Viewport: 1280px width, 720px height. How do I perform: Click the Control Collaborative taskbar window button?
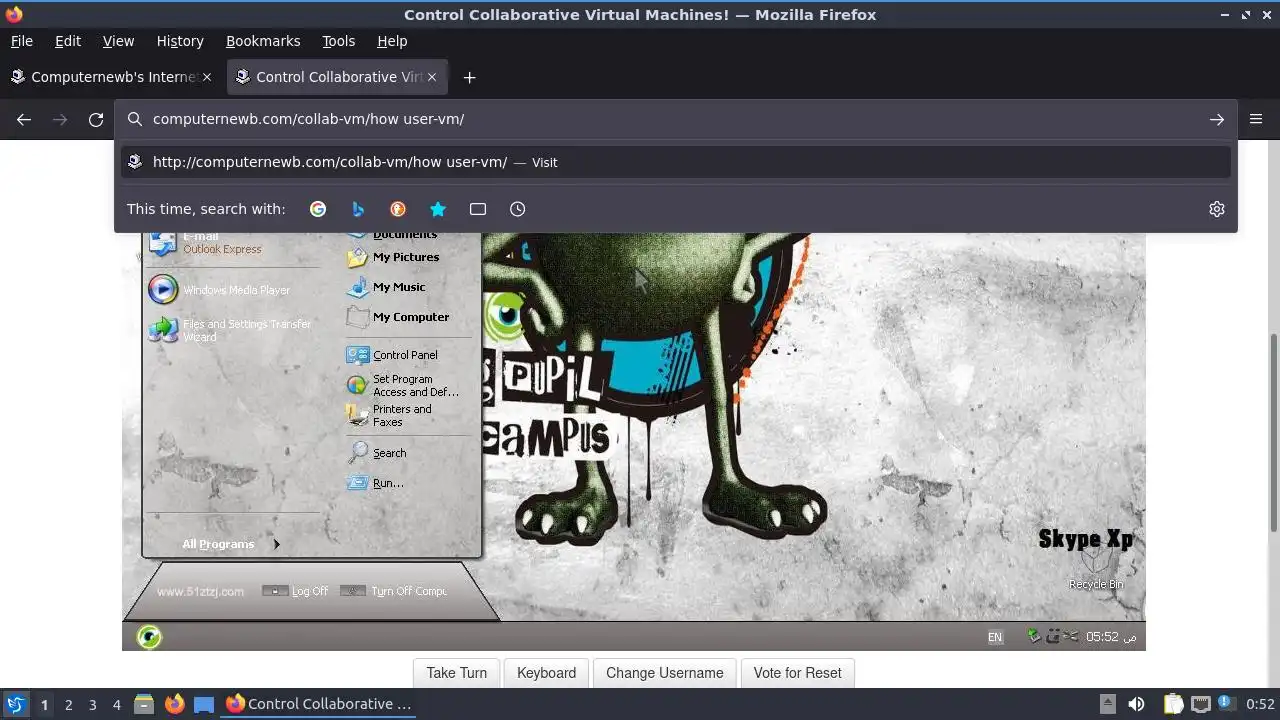[320, 704]
